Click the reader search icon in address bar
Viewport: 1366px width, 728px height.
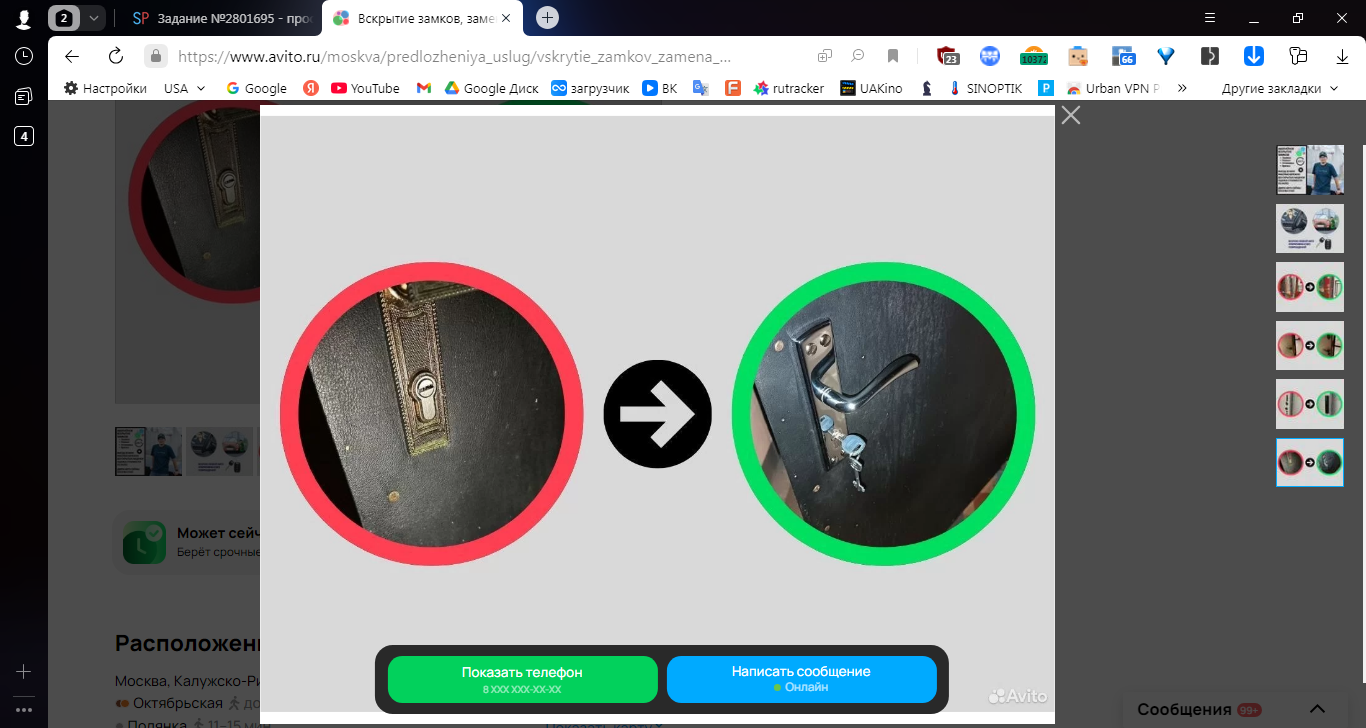[858, 56]
